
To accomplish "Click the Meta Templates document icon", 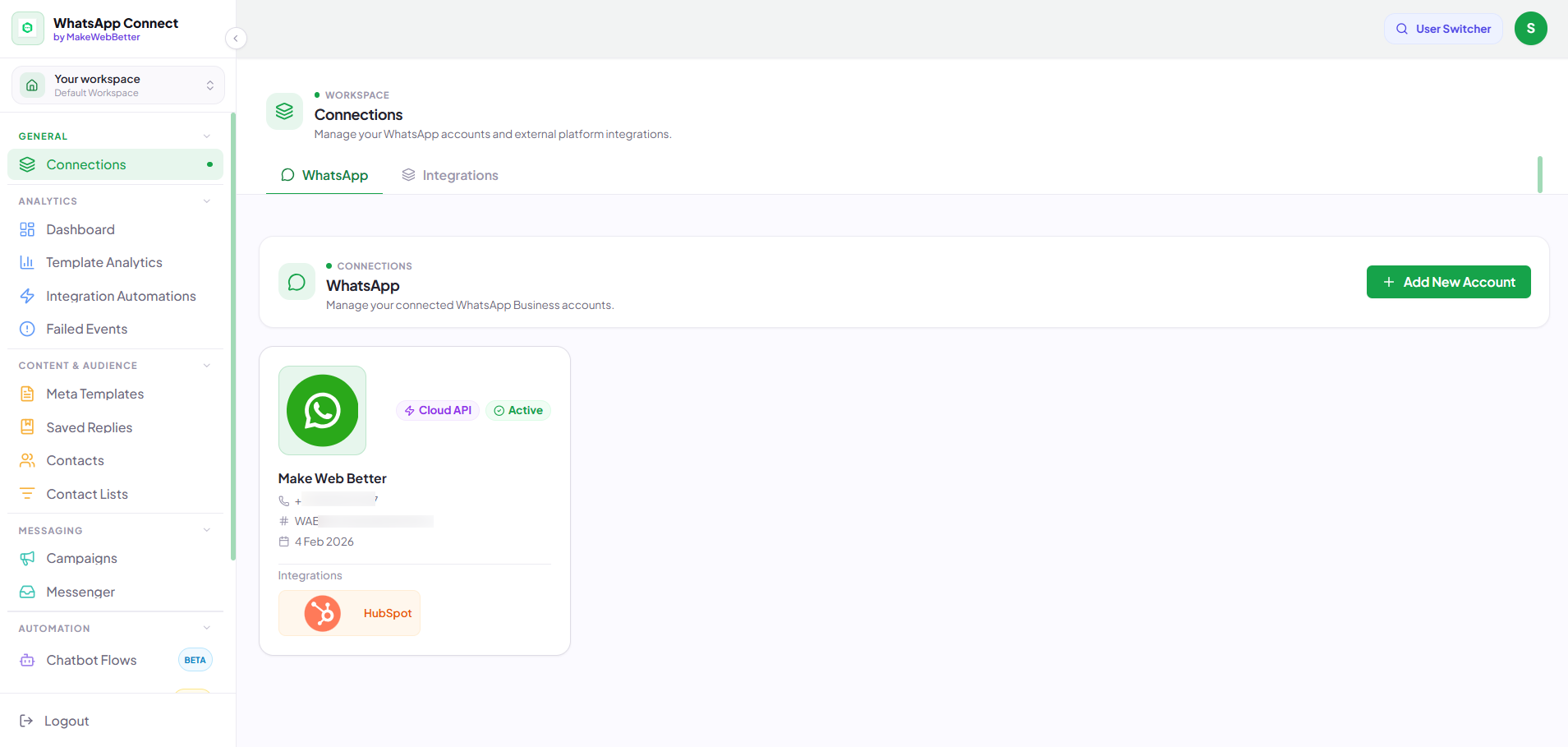I will click(27, 394).
